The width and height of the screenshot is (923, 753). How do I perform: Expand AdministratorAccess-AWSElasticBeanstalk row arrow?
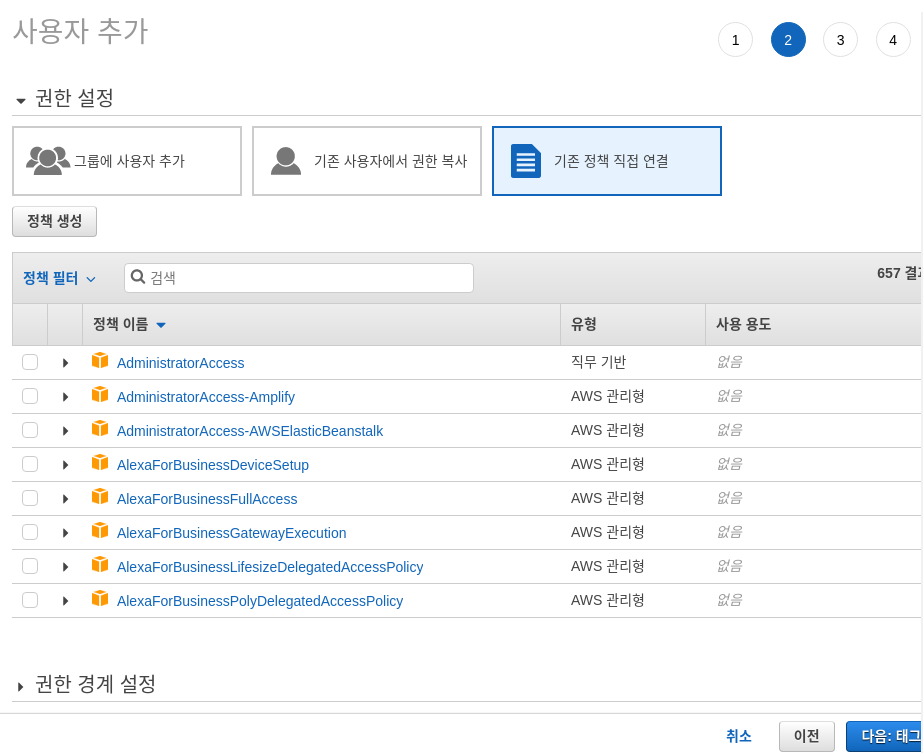coord(65,431)
